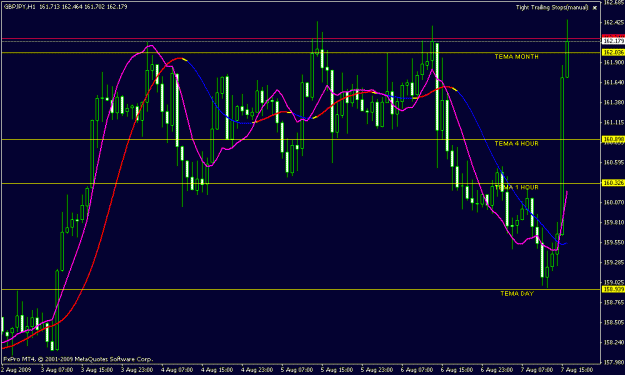
Task: Click price scale value 158.505
Action: point(614,322)
